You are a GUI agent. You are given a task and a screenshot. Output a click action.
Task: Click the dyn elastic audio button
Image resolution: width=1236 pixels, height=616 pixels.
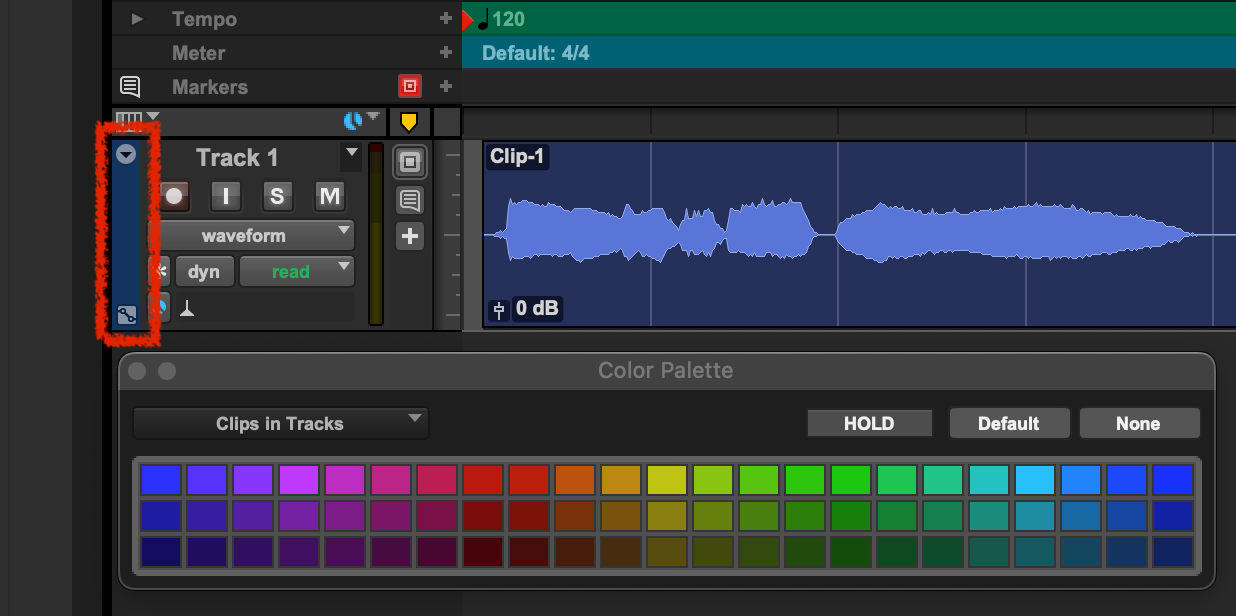204,272
